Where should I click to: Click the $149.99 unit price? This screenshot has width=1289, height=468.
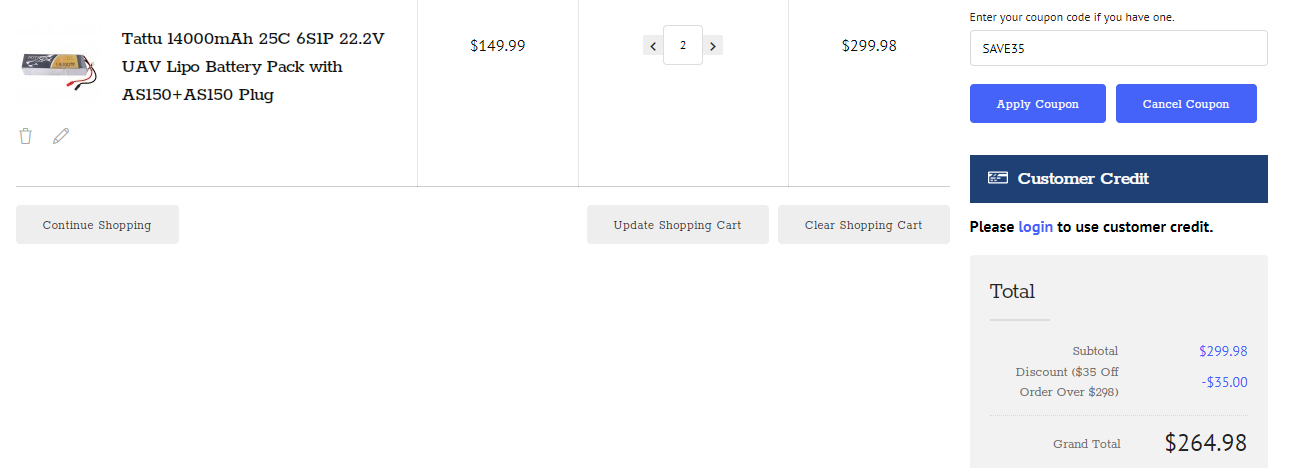[x=497, y=46]
